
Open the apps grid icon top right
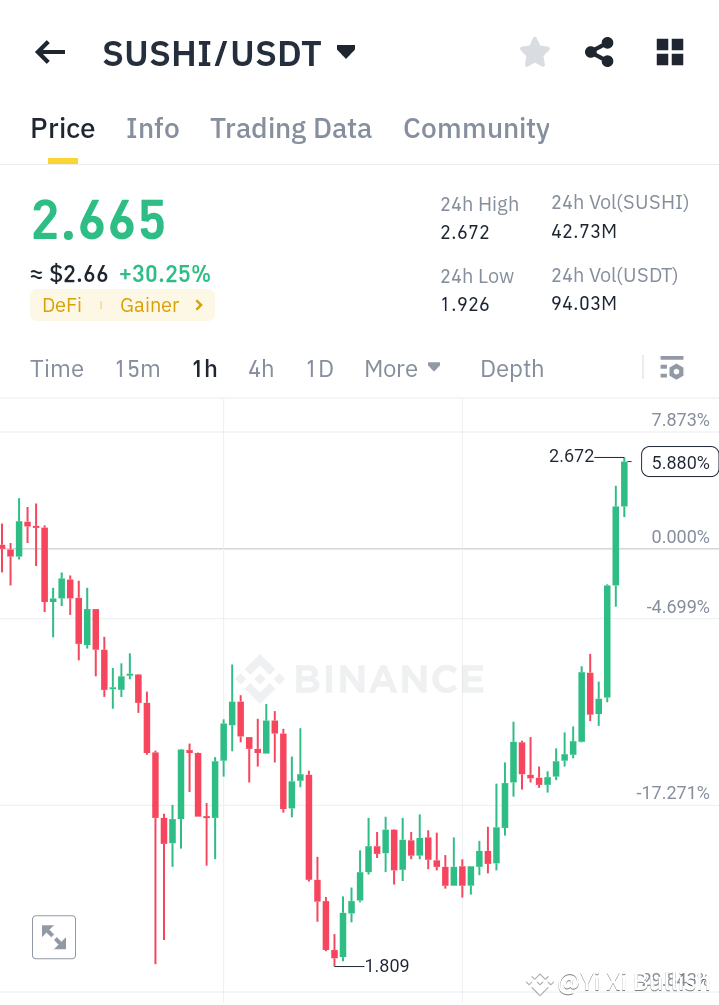pos(669,52)
